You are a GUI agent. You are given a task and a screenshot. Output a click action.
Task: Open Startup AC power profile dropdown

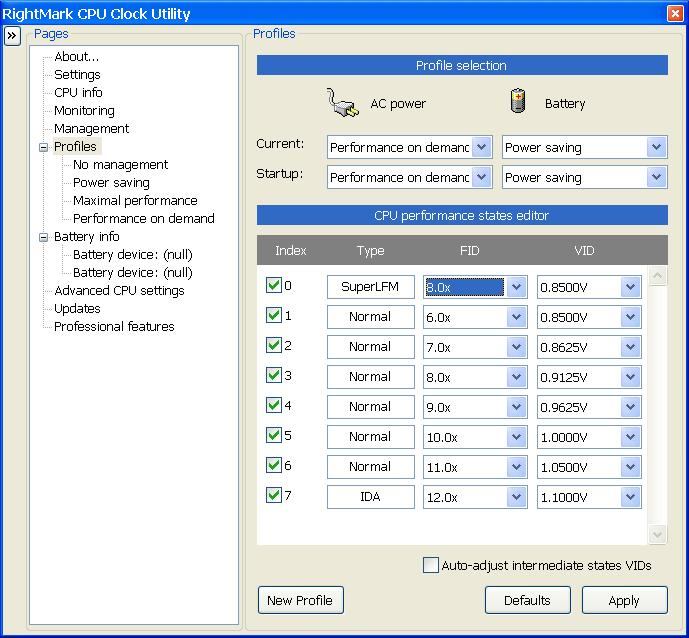click(x=482, y=177)
